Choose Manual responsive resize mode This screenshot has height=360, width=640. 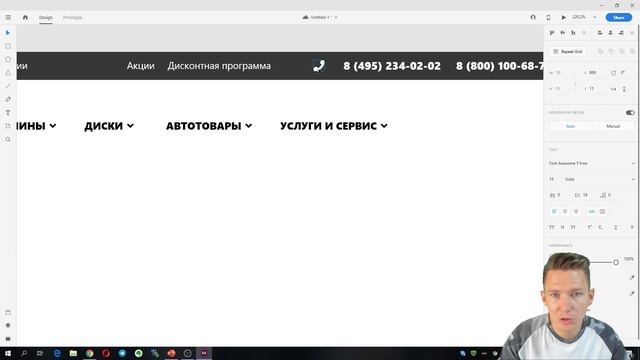tap(613, 127)
